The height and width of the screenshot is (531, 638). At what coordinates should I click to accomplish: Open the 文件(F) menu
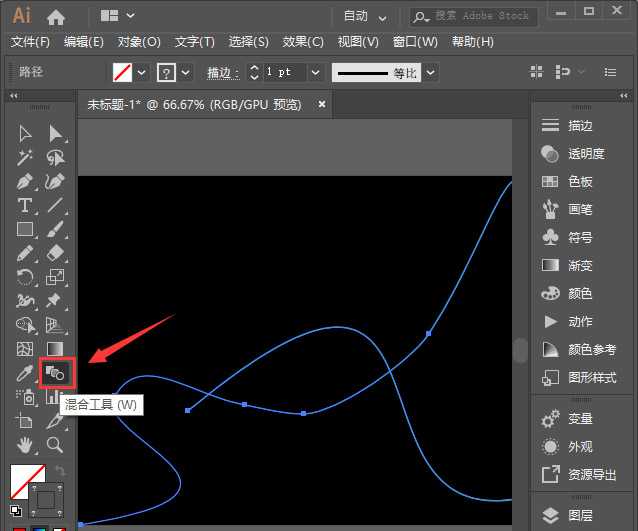click(x=30, y=42)
